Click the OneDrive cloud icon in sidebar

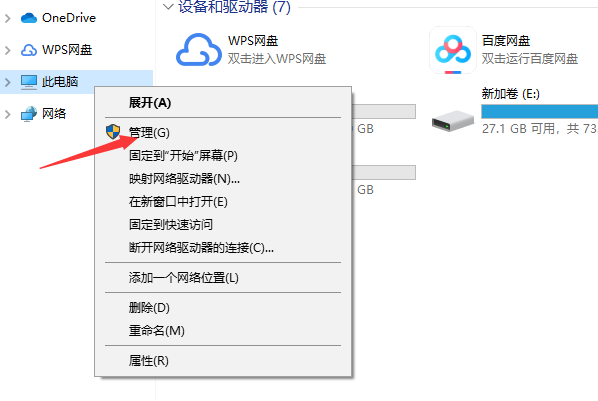point(29,18)
